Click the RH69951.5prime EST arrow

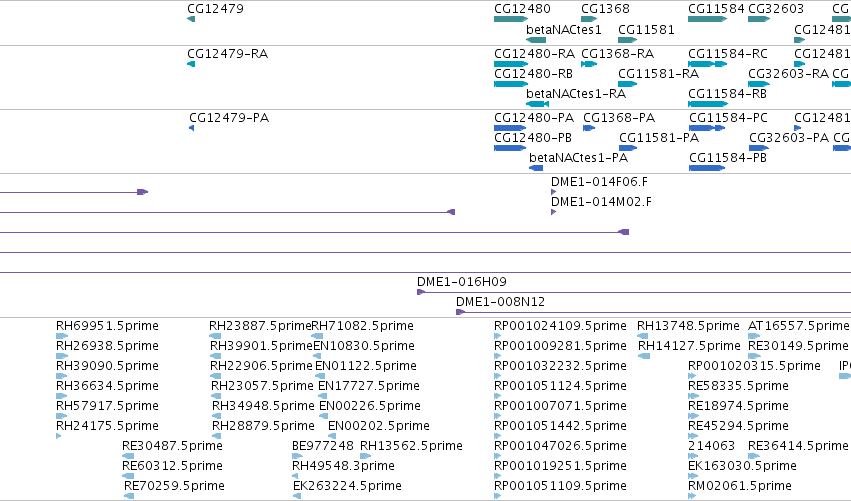point(62,337)
